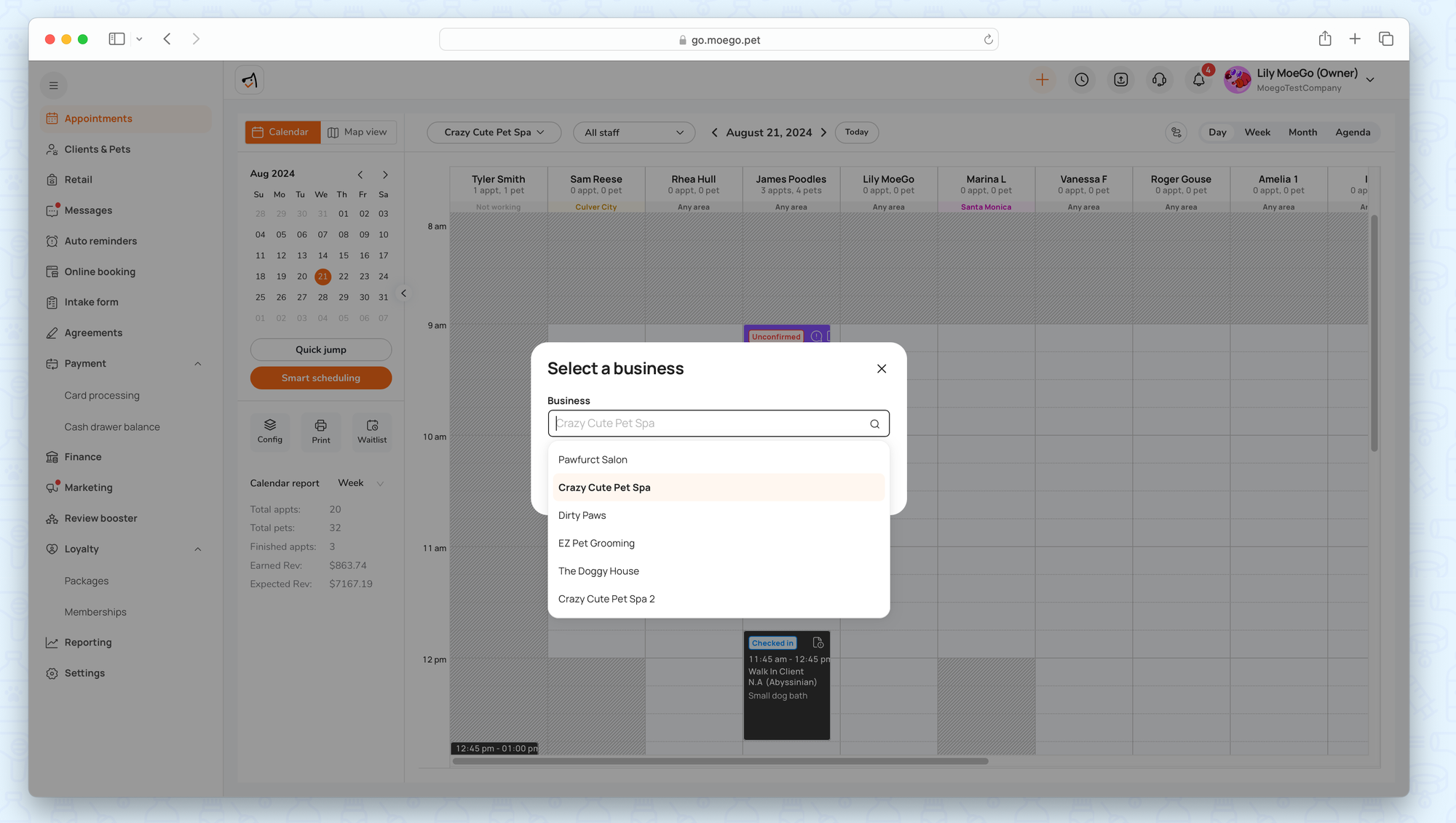Open the headset support icon

(1160, 80)
